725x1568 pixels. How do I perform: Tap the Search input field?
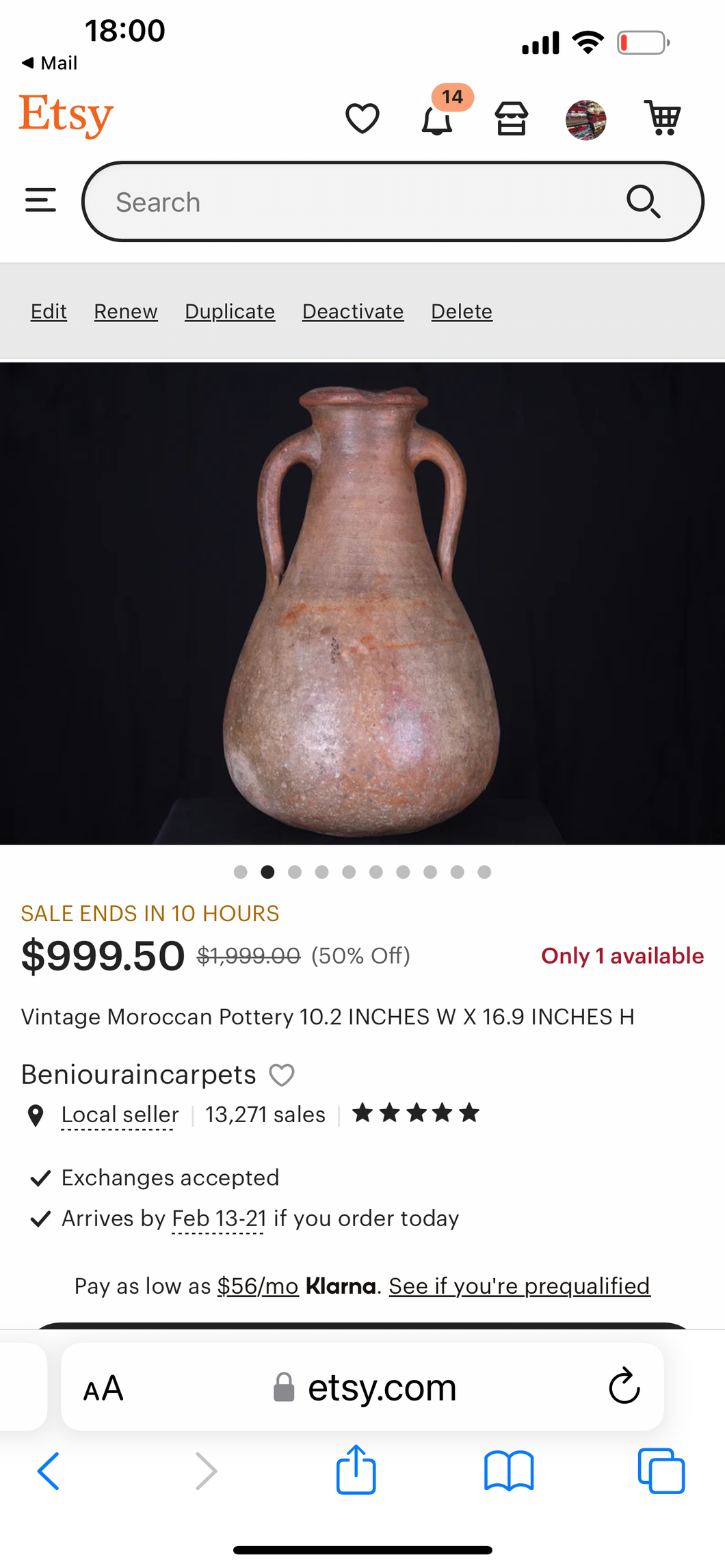[356, 202]
